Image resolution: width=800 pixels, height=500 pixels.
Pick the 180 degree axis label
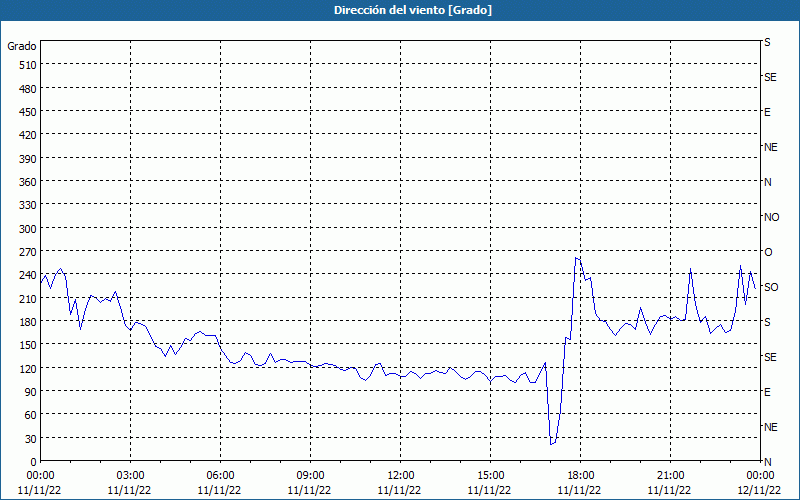[28, 322]
